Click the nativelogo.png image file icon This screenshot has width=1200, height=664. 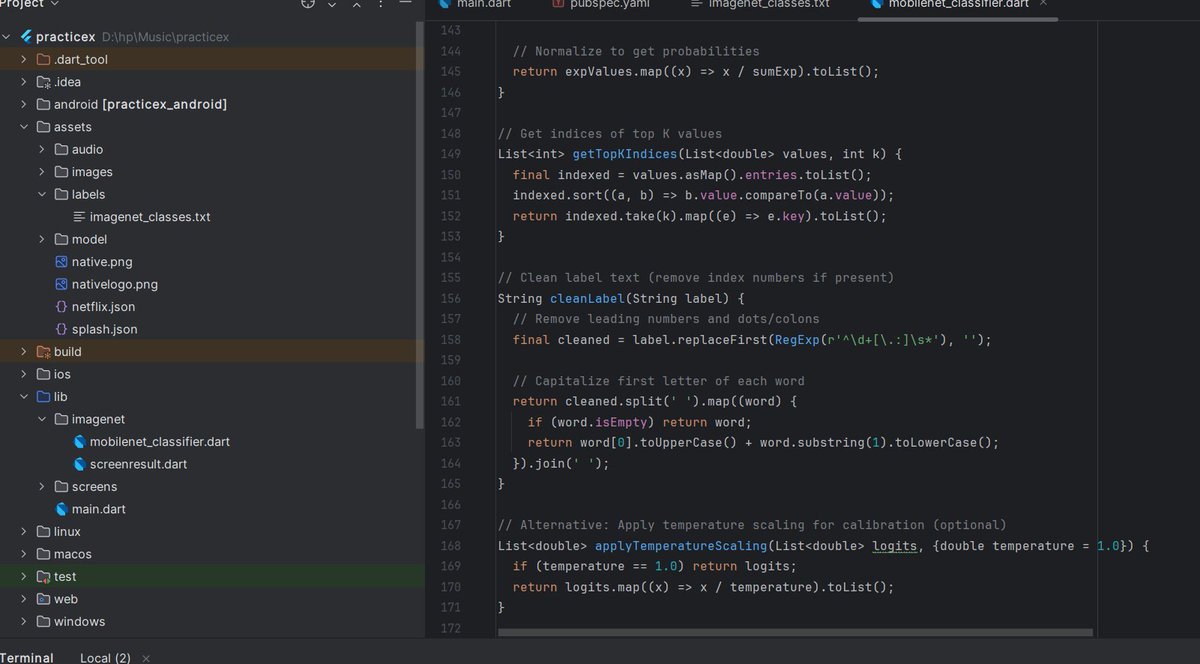click(61, 284)
